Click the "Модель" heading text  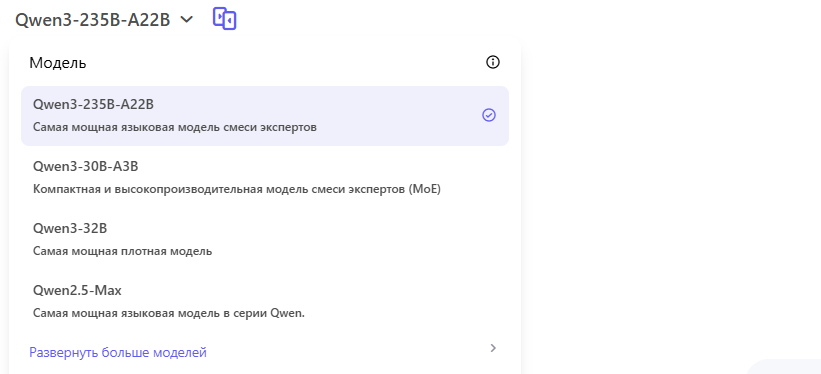click(58, 63)
